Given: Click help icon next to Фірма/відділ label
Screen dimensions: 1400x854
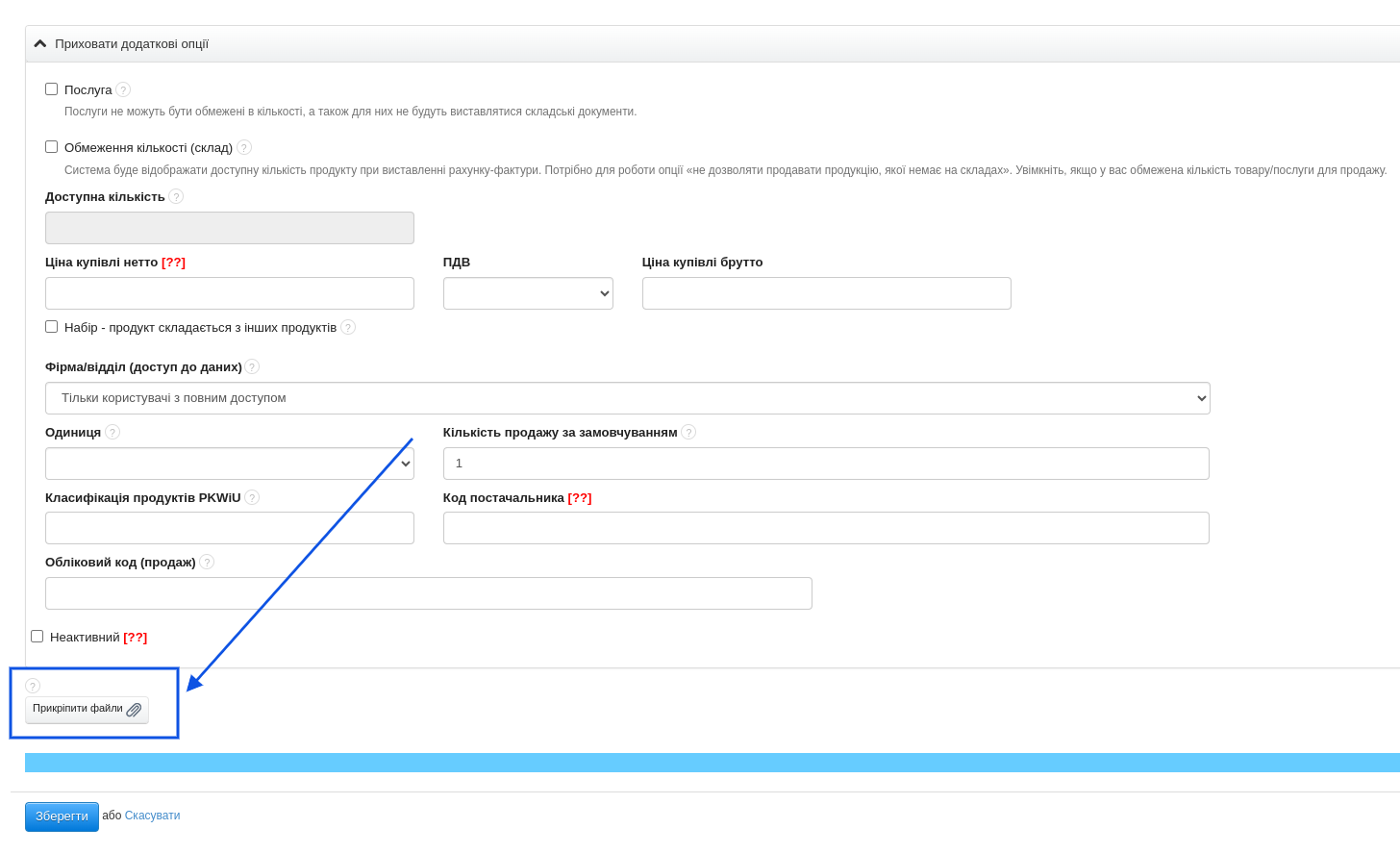Looking at the screenshot, I should pos(252,366).
